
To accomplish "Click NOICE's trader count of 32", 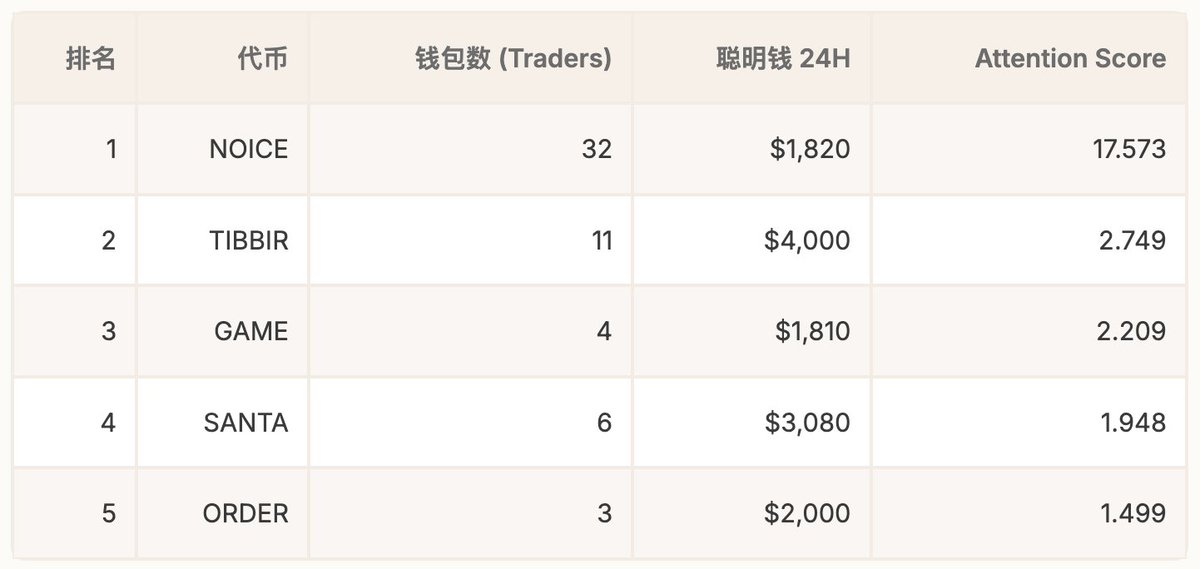I will [596, 150].
